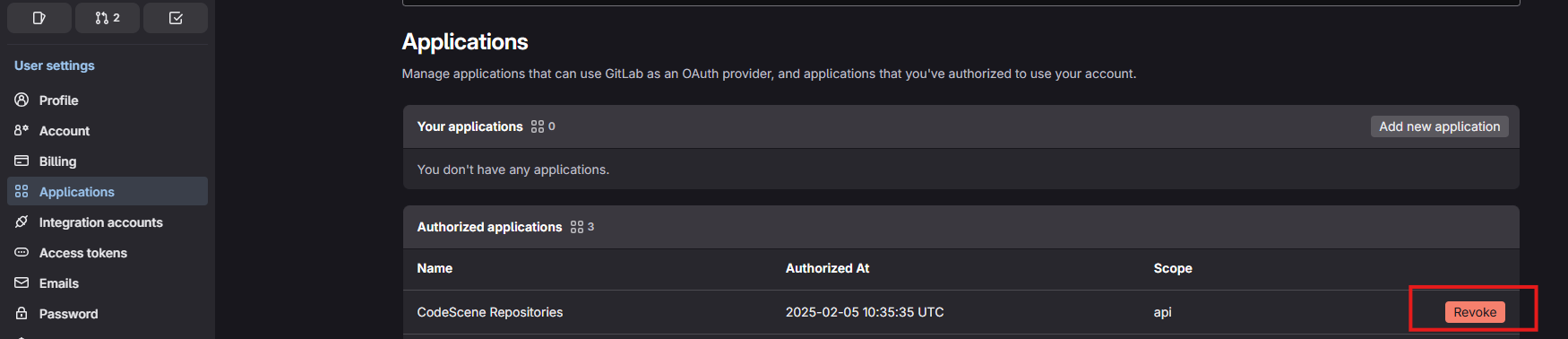Click the Password lock icon
The width and height of the screenshot is (1568, 339).
point(22,313)
